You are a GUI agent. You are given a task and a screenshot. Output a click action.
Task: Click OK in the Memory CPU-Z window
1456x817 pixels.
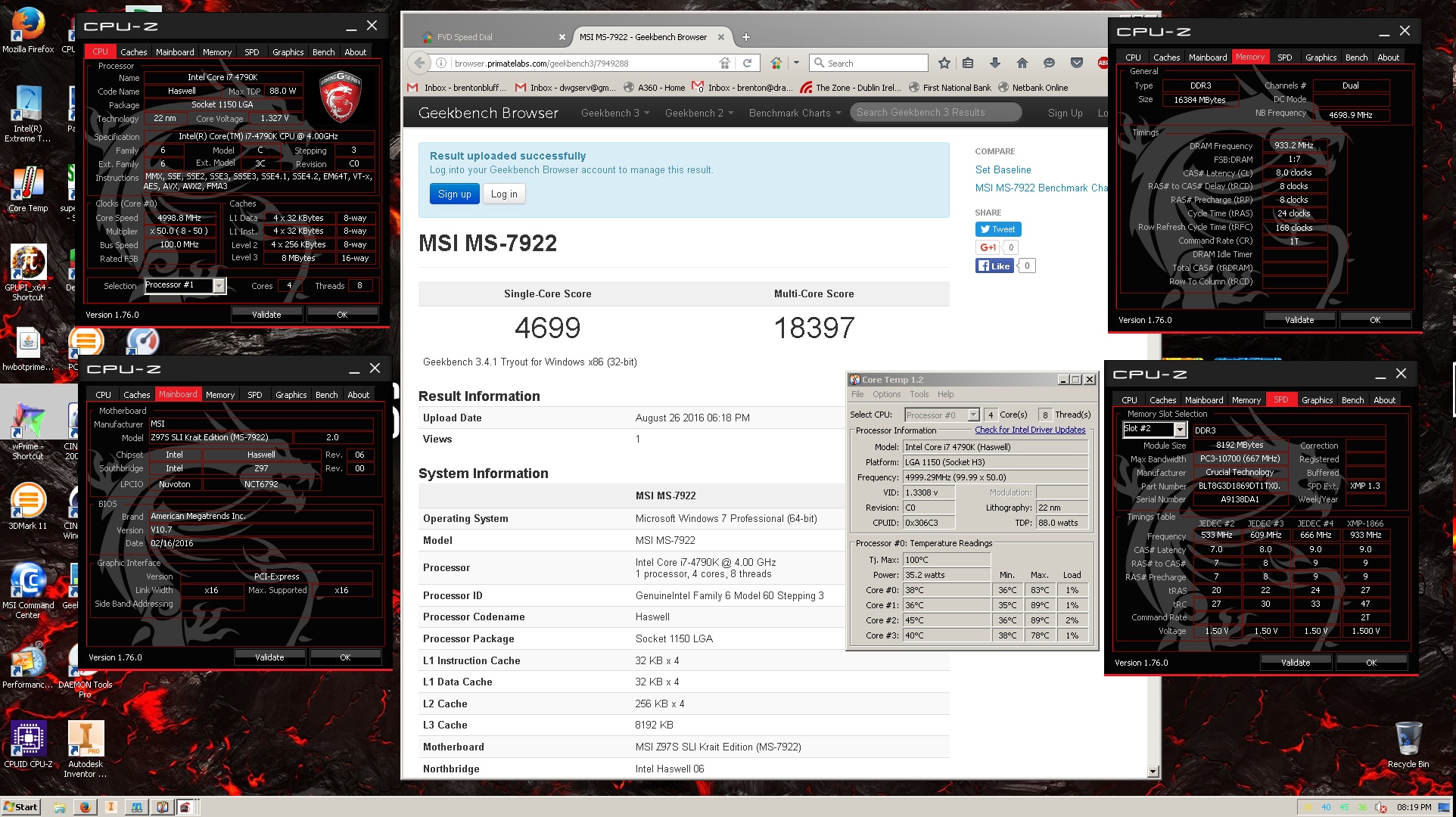pyautogui.click(x=1375, y=320)
